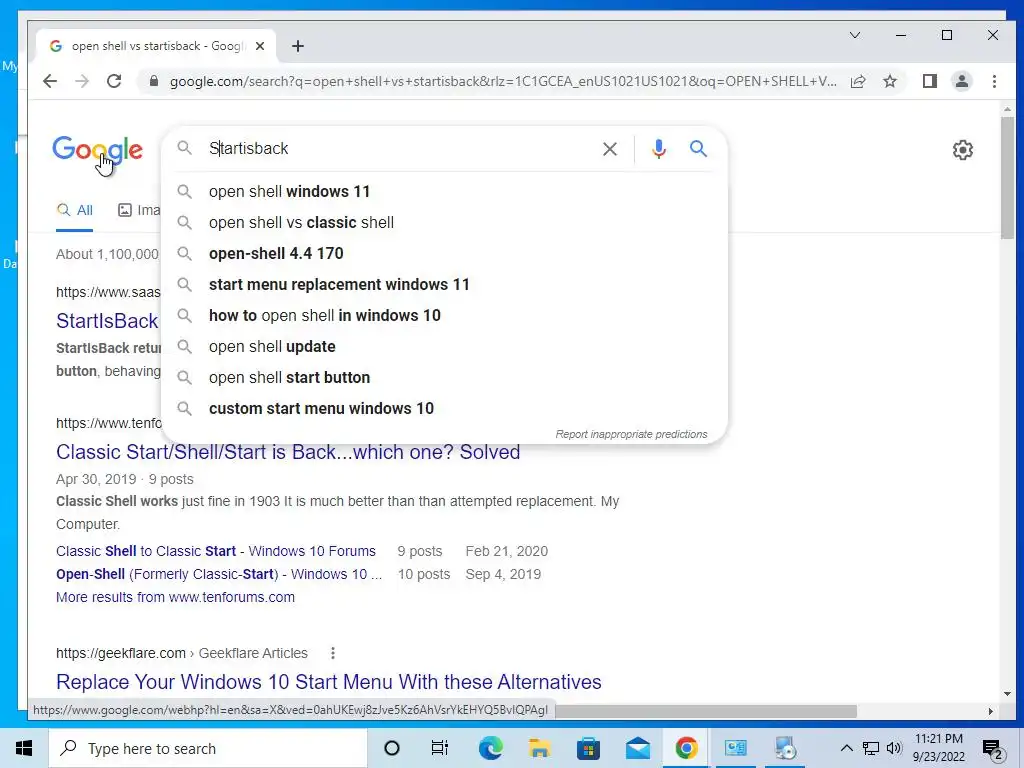1024x768 pixels.
Task: Switch to the All results tab
Action: (74, 210)
